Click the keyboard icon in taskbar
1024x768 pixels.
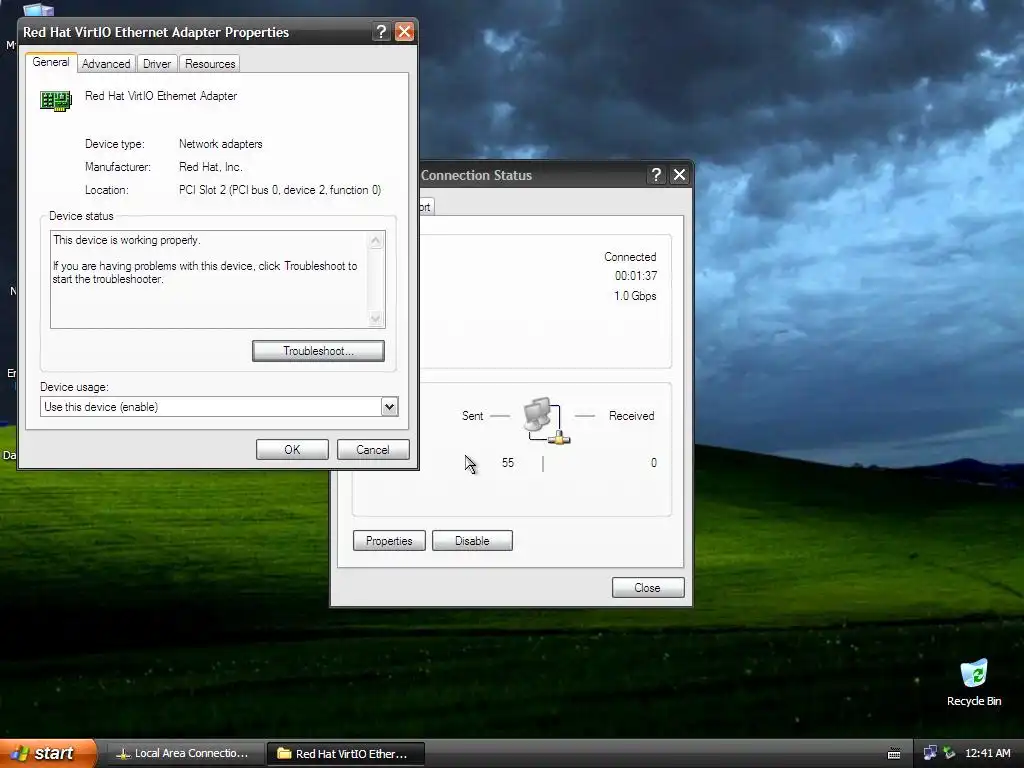tap(894, 754)
